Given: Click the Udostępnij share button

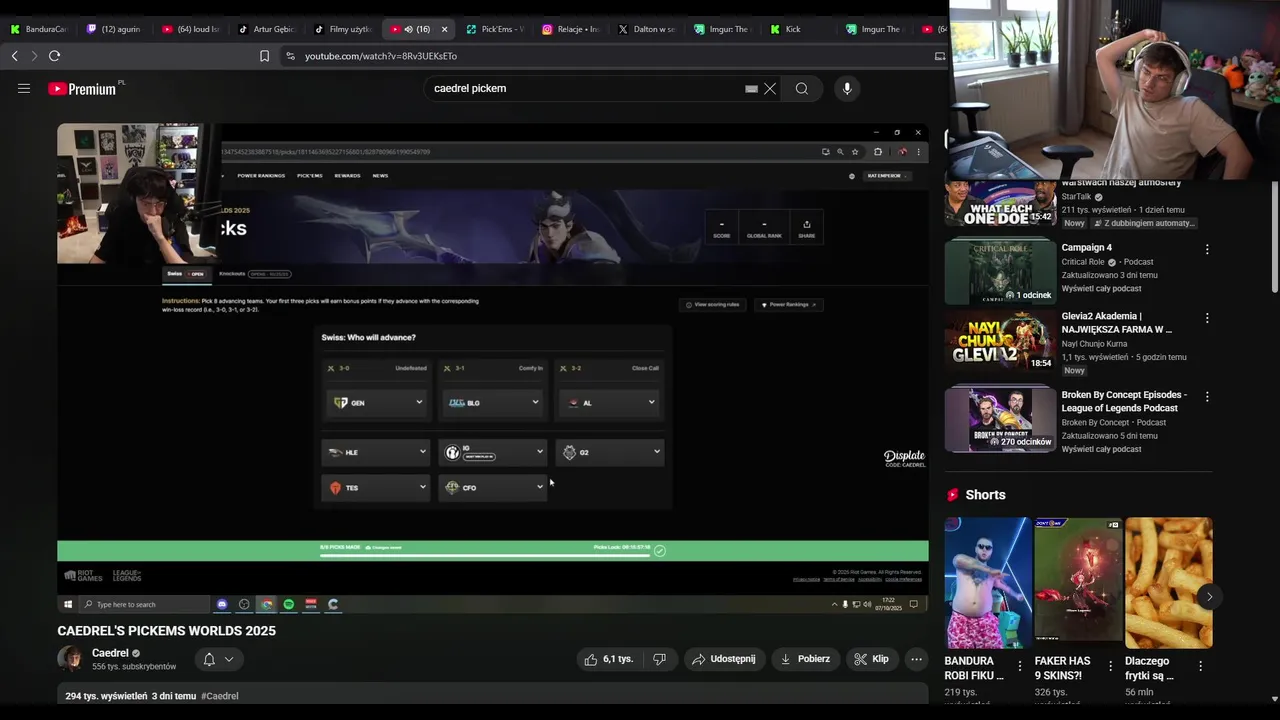Looking at the screenshot, I should click(x=725, y=659).
